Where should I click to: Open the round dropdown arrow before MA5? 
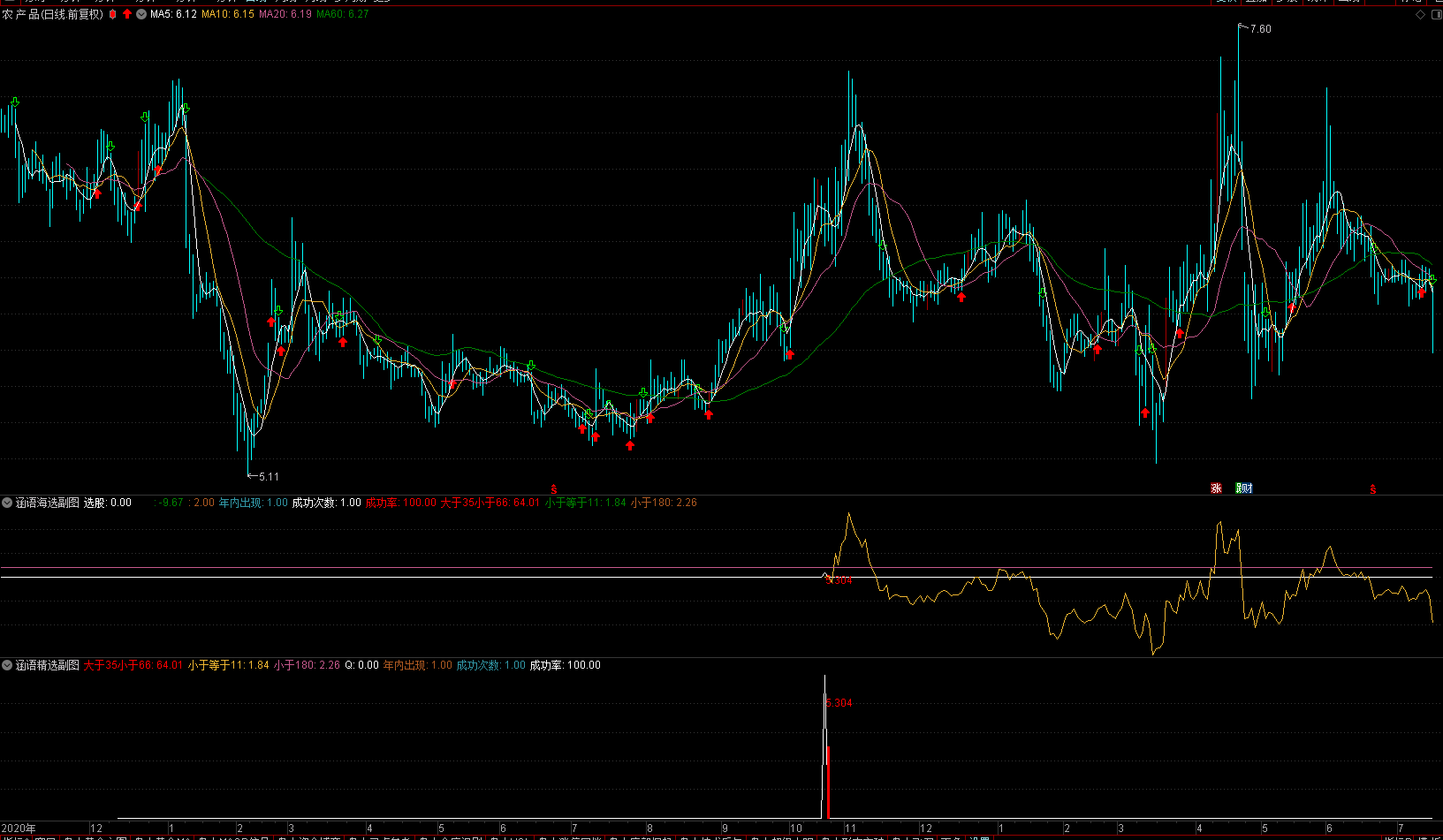141,14
